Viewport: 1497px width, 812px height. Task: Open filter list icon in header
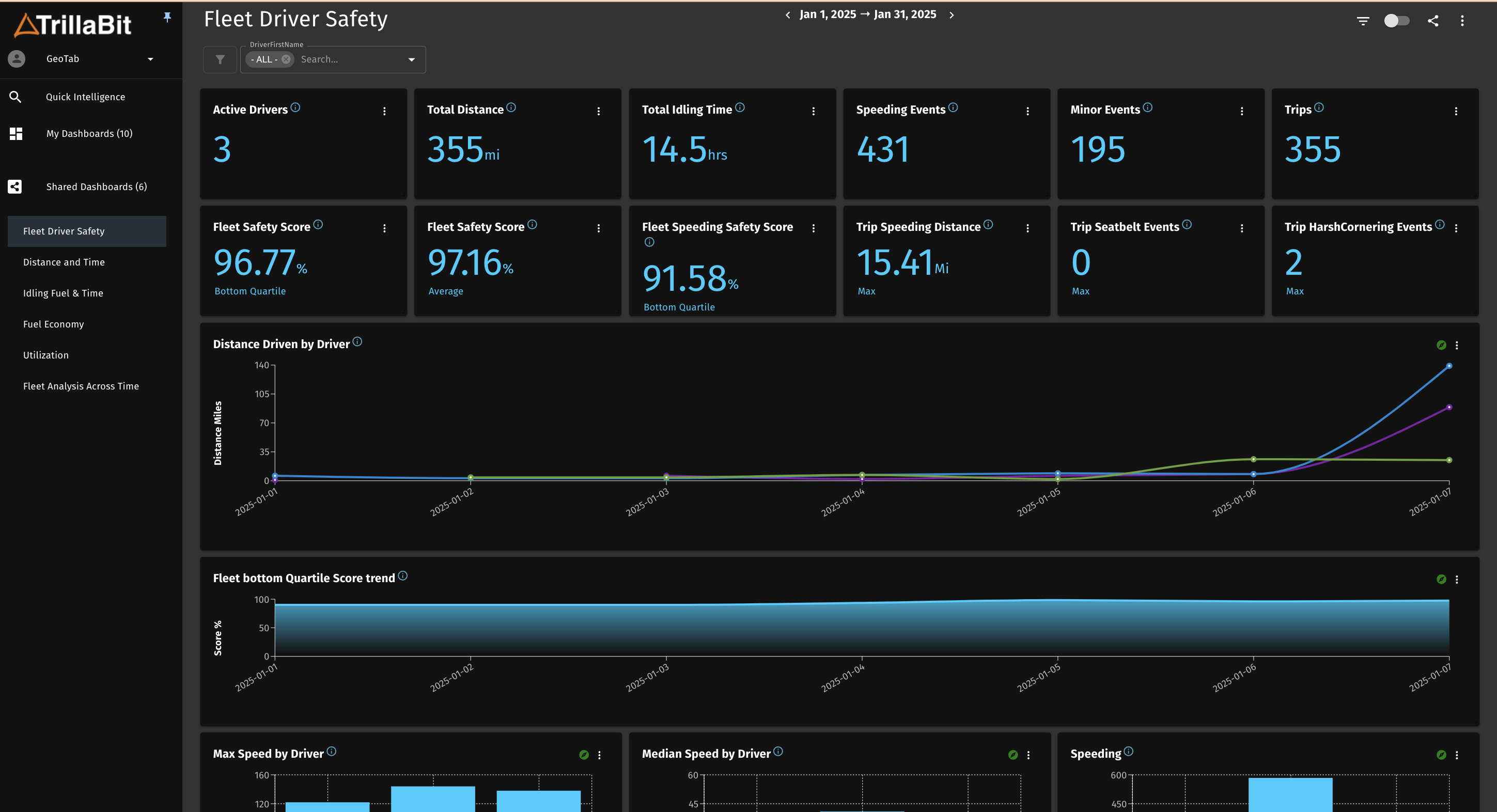(1363, 21)
